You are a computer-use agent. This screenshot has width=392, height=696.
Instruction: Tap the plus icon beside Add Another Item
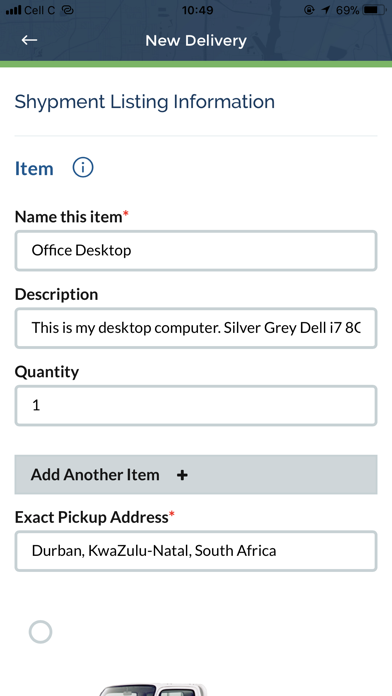(182, 475)
